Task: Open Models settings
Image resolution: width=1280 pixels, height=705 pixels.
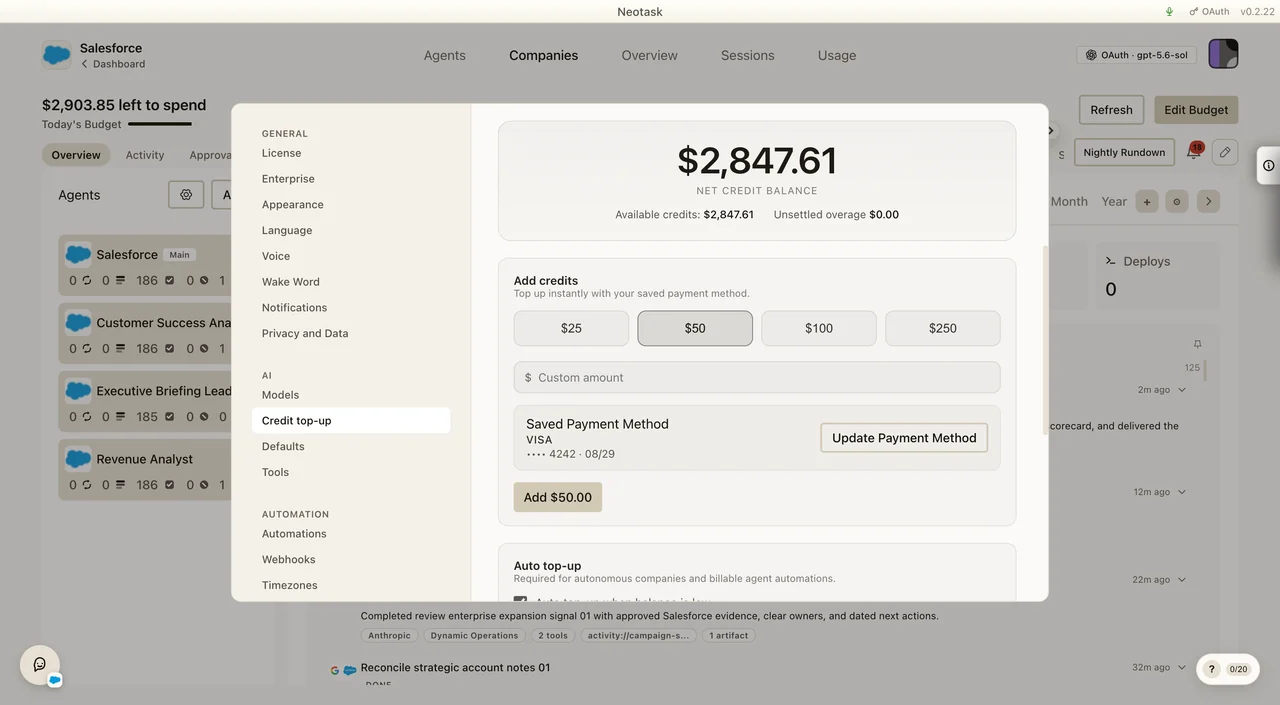Action: (x=351, y=395)
